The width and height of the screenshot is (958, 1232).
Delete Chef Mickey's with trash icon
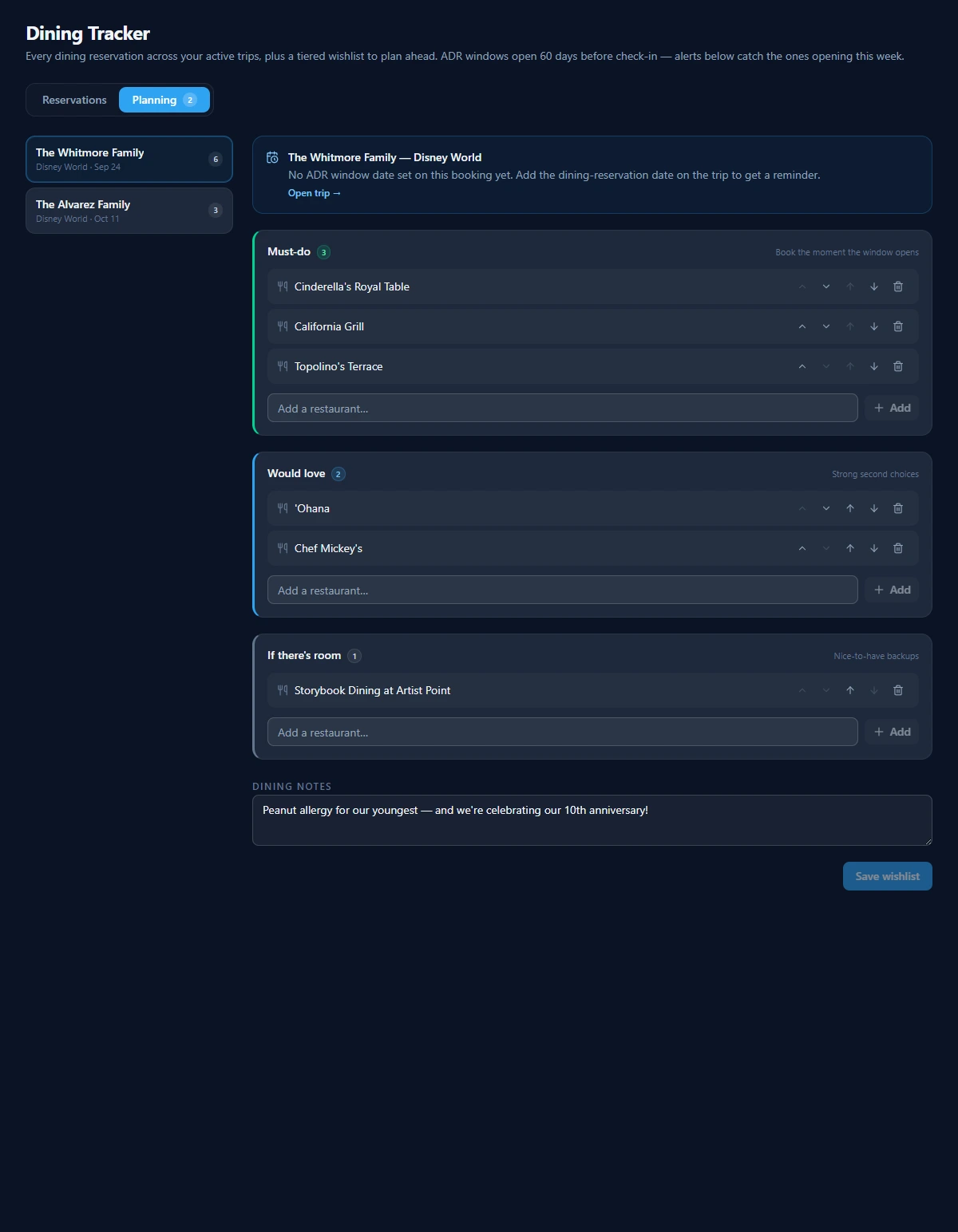coord(898,548)
